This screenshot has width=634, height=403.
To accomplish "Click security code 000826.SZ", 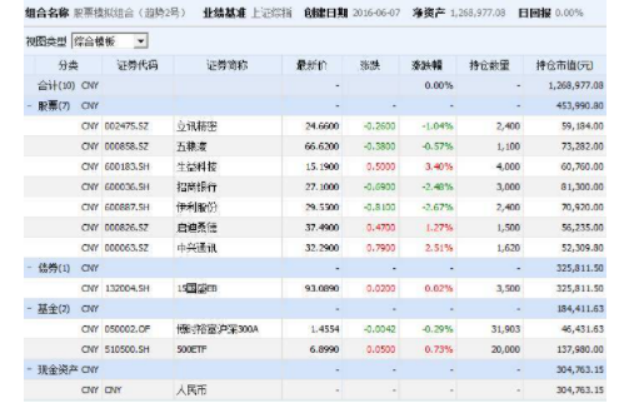I will 127,228.
